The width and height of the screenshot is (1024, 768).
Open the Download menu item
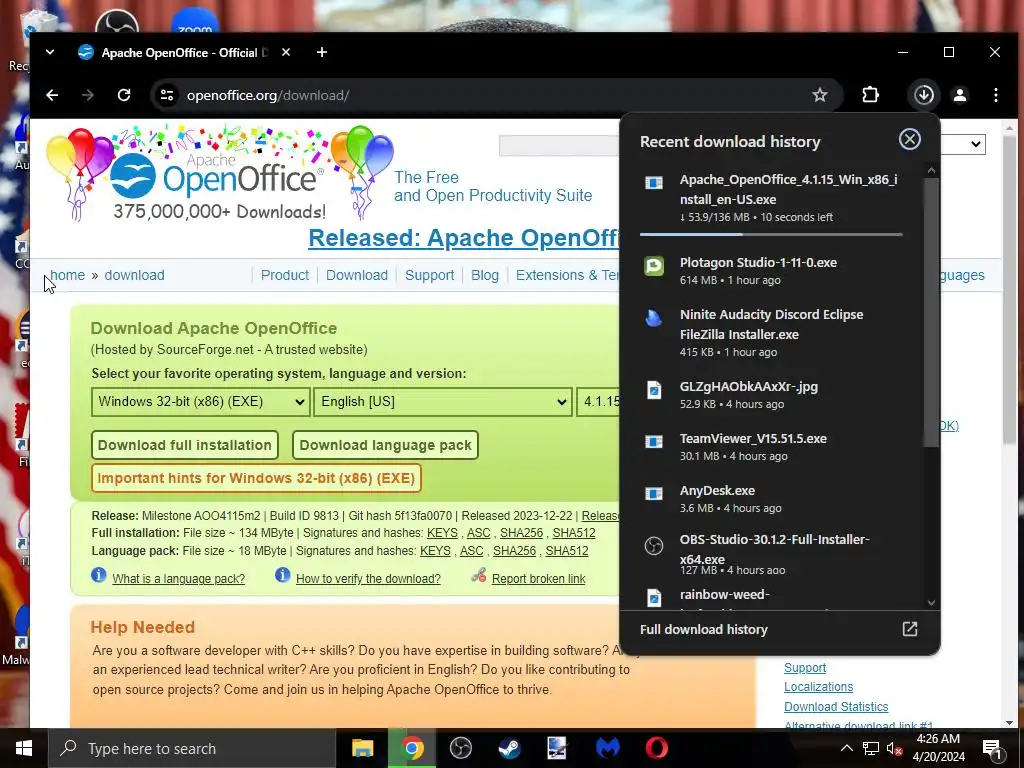357,275
